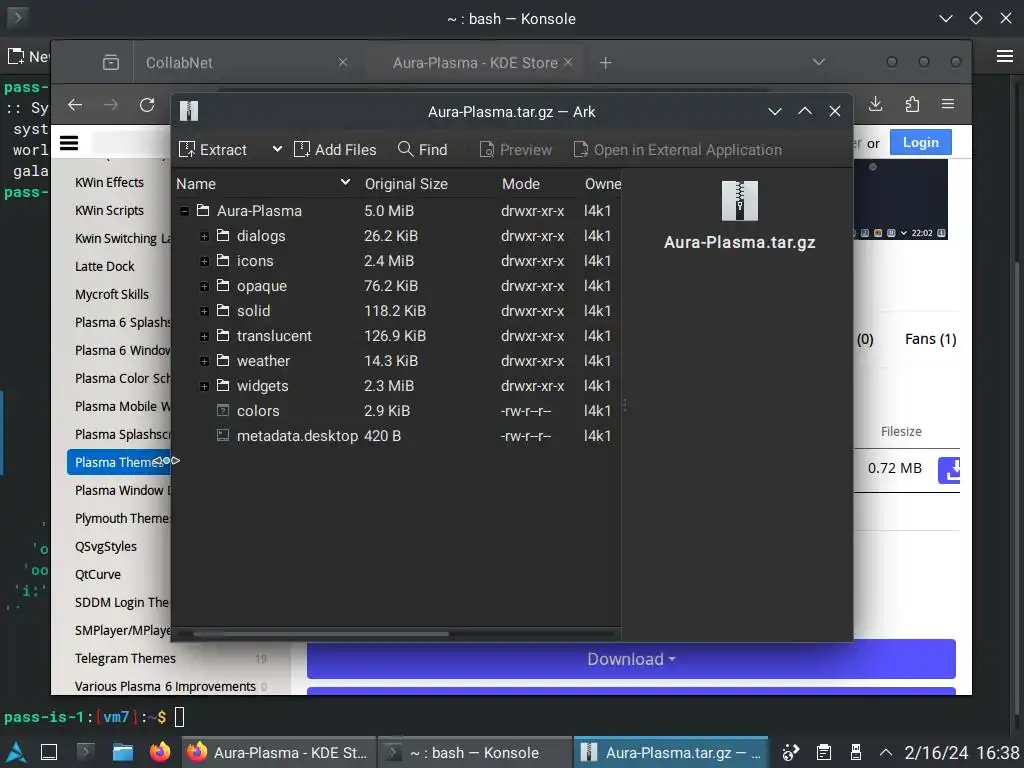The height and width of the screenshot is (768, 1024).
Task: Click the Fans (1) tab
Action: coord(931,339)
